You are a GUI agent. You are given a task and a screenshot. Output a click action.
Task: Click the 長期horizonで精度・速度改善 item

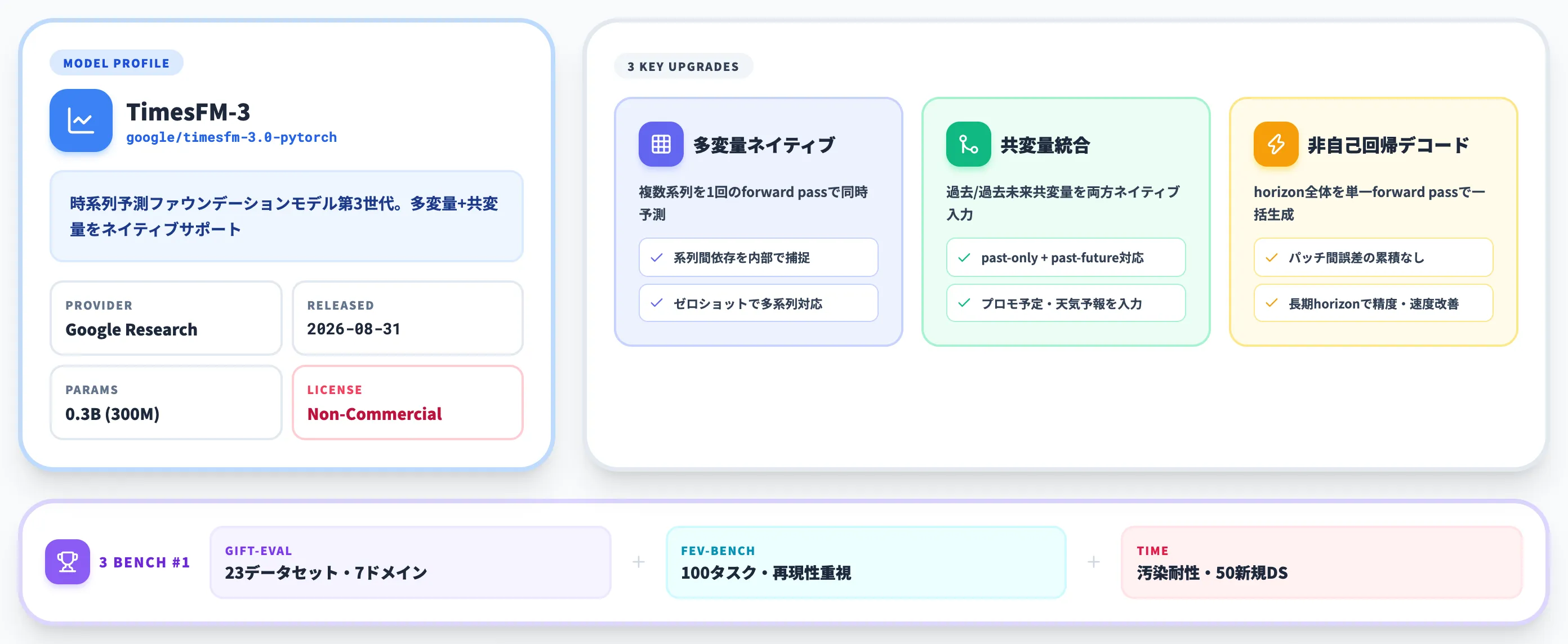pos(1373,303)
